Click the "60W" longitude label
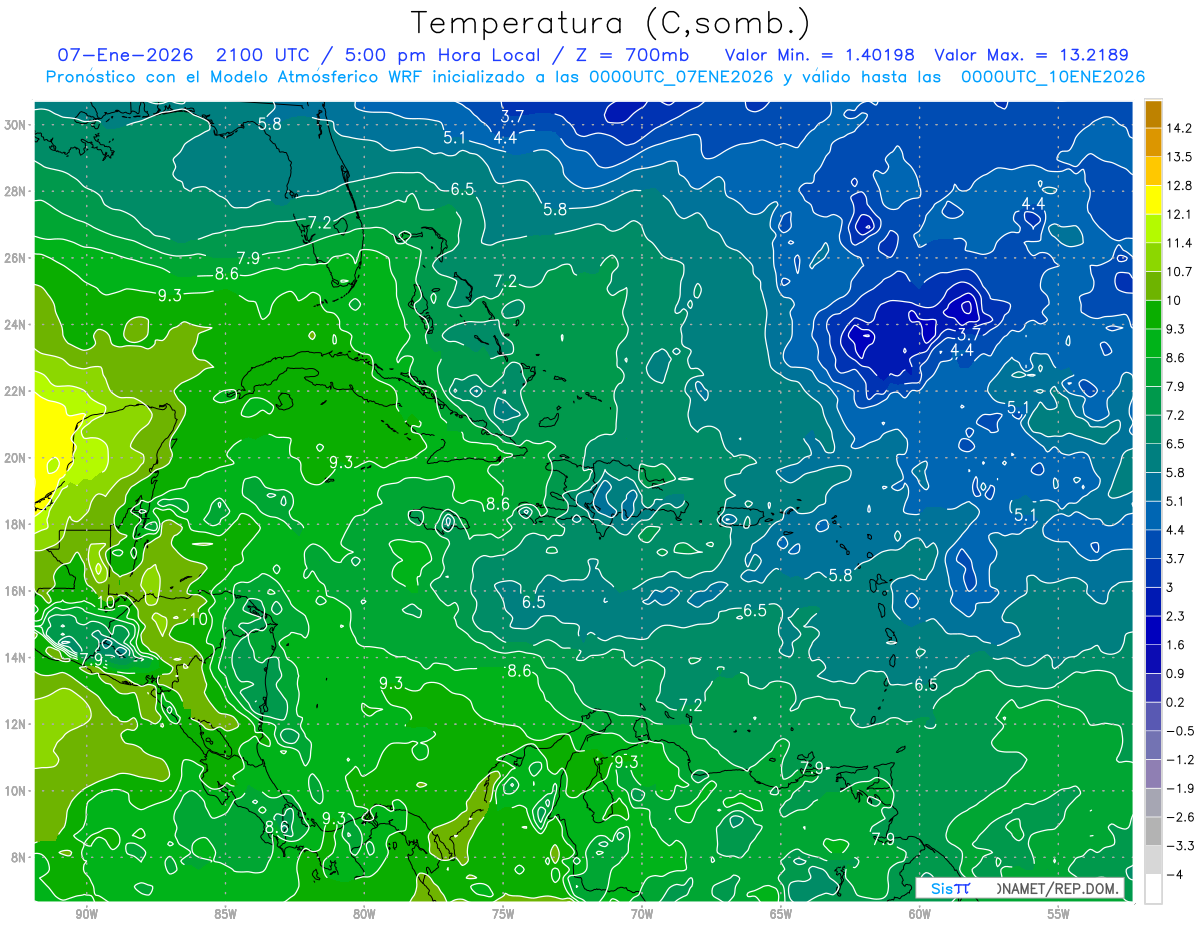The width and height of the screenshot is (1200, 927). [x=920, y=915]
